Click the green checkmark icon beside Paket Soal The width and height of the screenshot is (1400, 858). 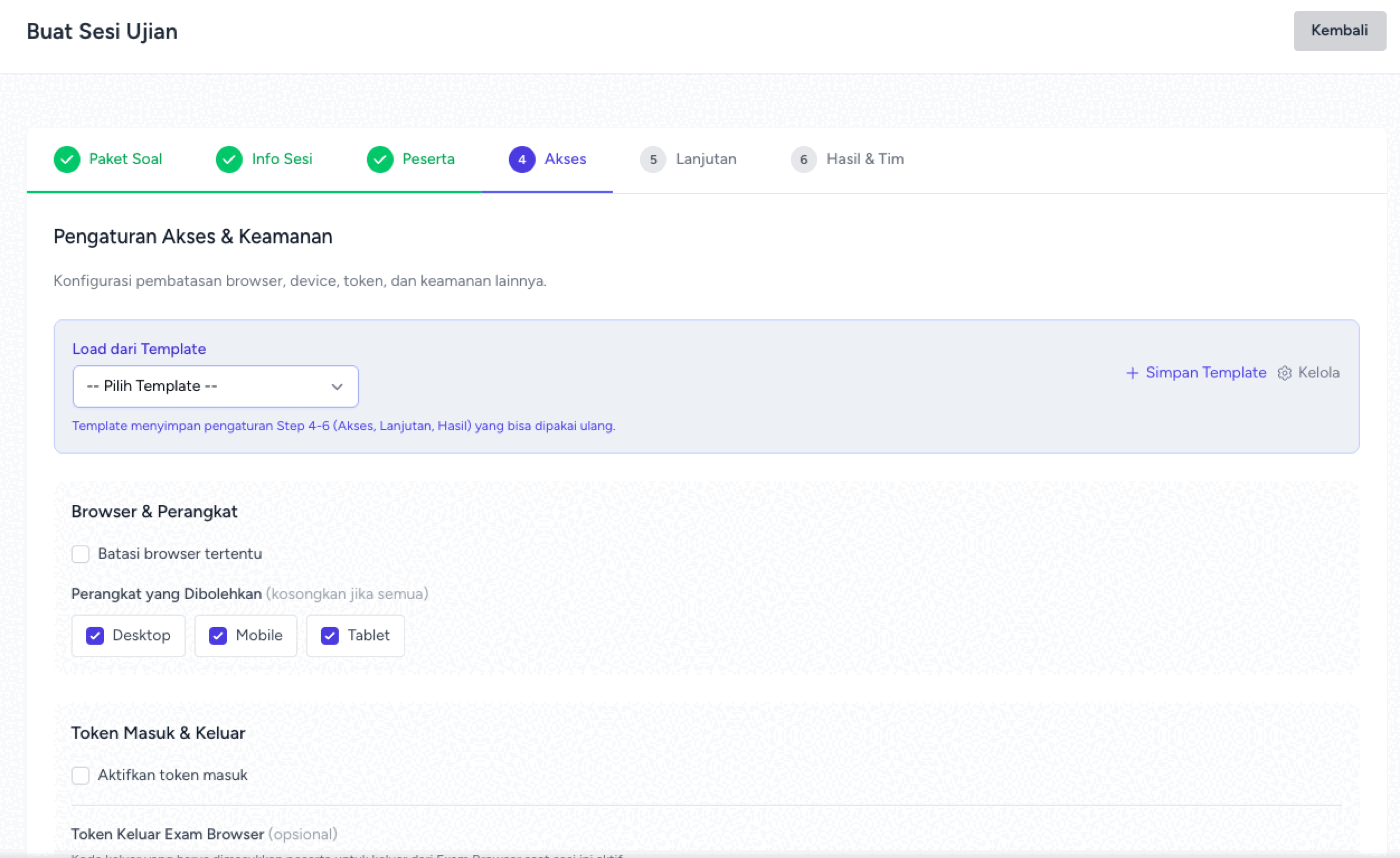click(67, 159)
